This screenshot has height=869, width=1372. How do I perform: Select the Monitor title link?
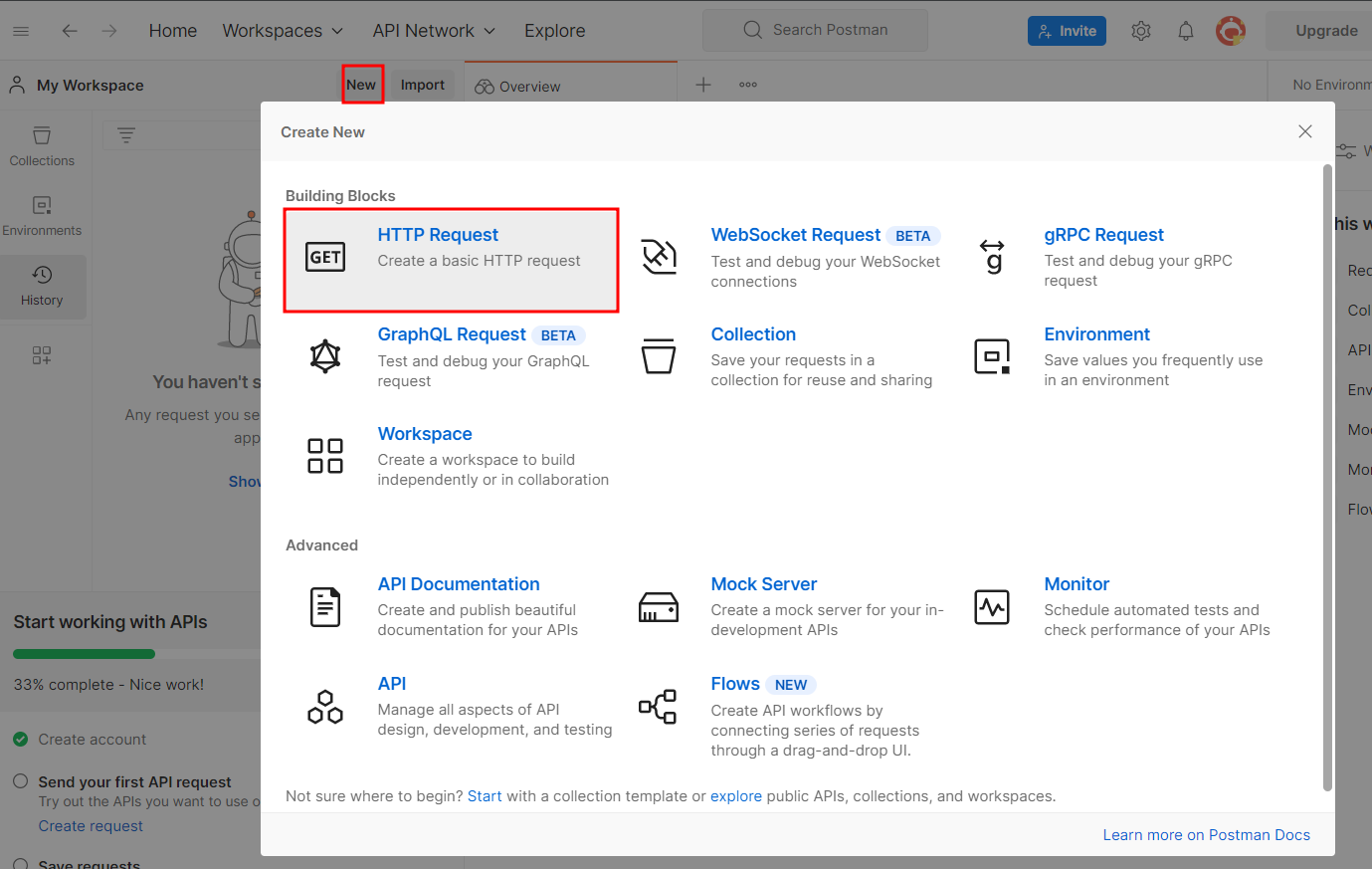[x=1077, y=584]
